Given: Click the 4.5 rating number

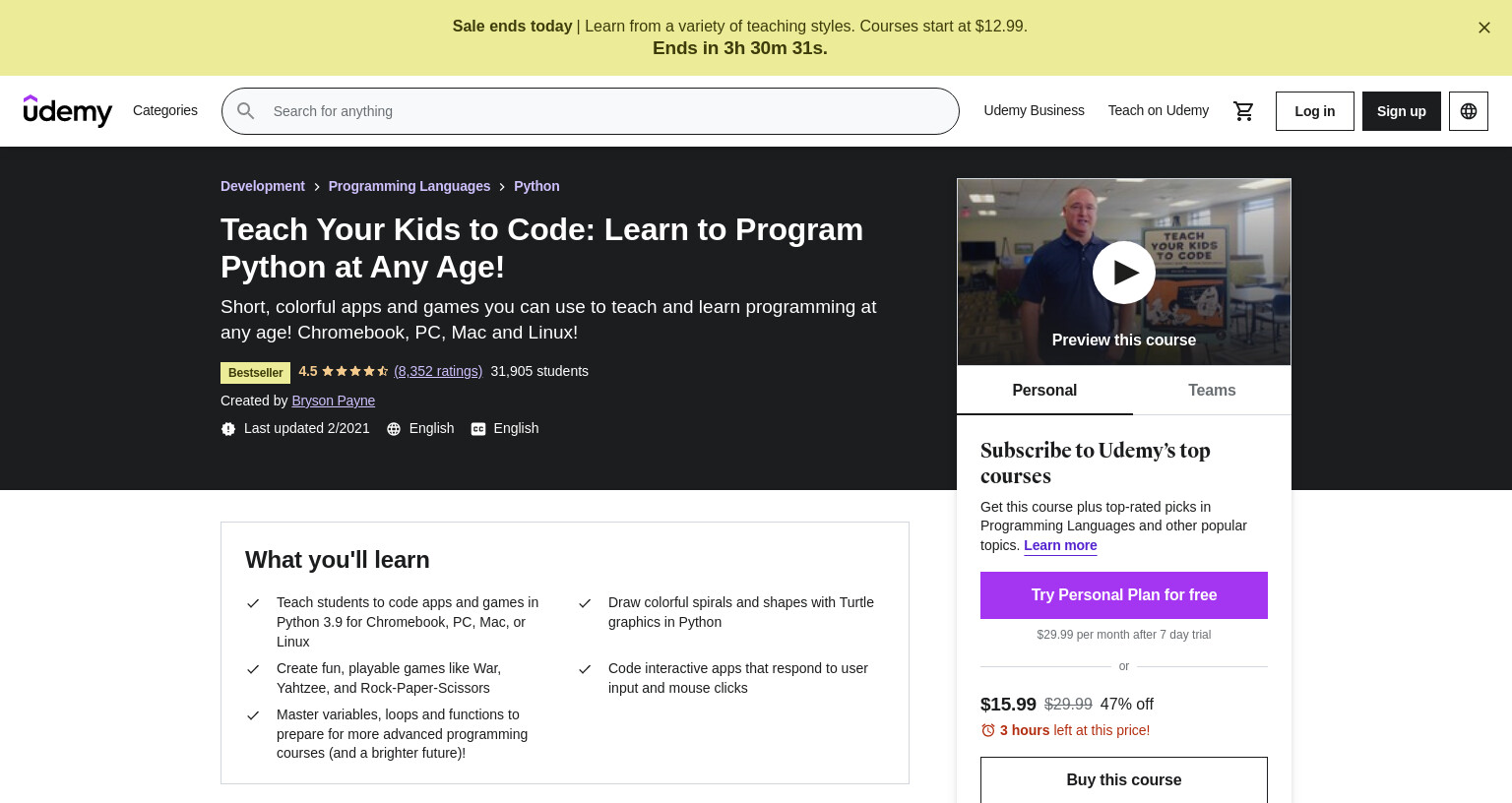Looking at the screenshot, I should pyautogui.click(x=308, y=371).
